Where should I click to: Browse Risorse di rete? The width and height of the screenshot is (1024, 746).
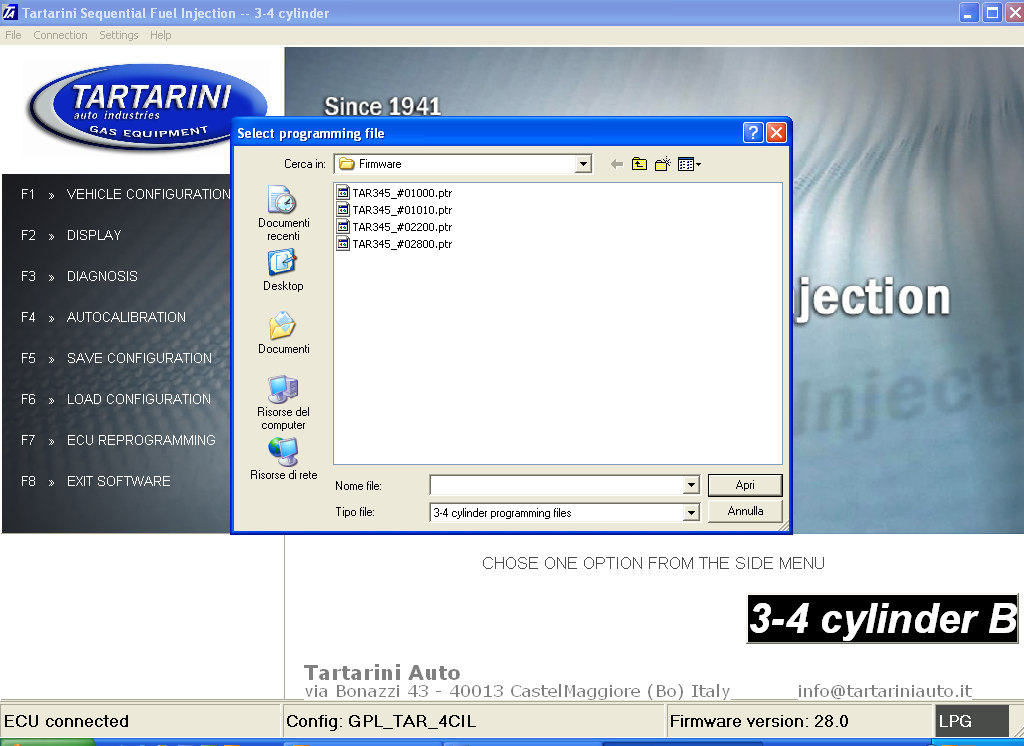tap(283, 459)
